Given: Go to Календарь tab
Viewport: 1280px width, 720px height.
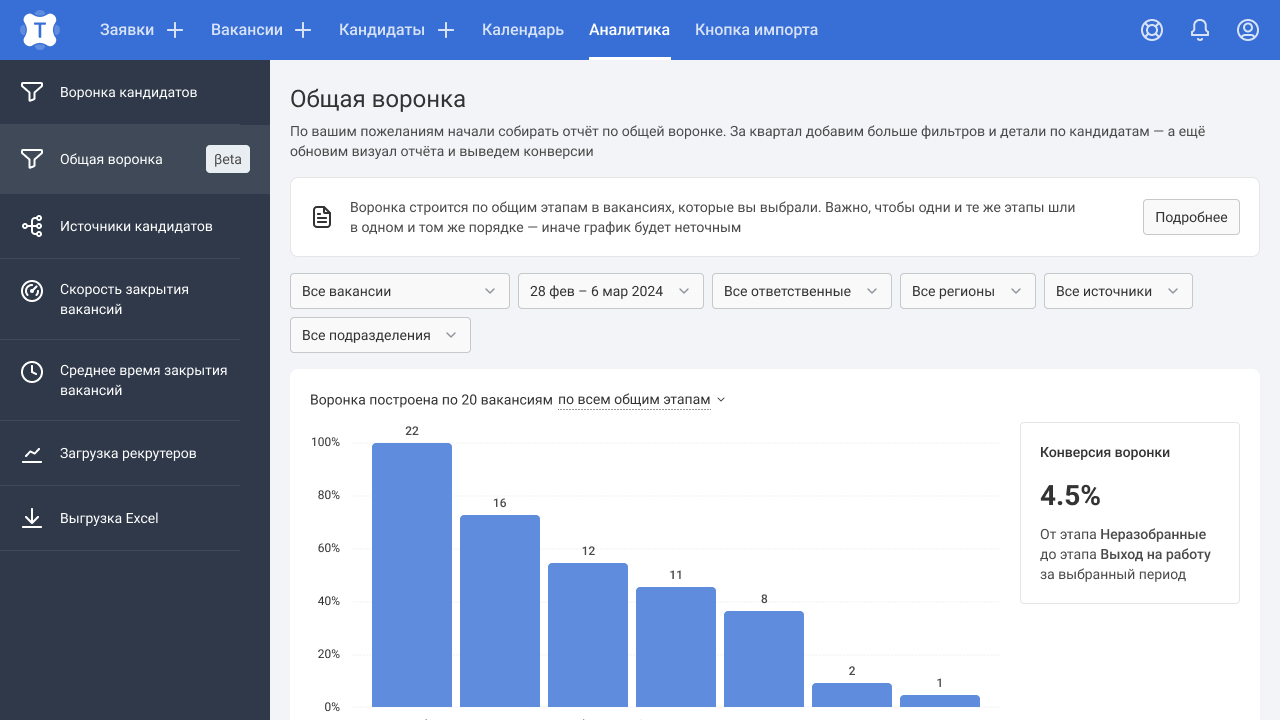Looking at the screenshot, I should (523, 30).
